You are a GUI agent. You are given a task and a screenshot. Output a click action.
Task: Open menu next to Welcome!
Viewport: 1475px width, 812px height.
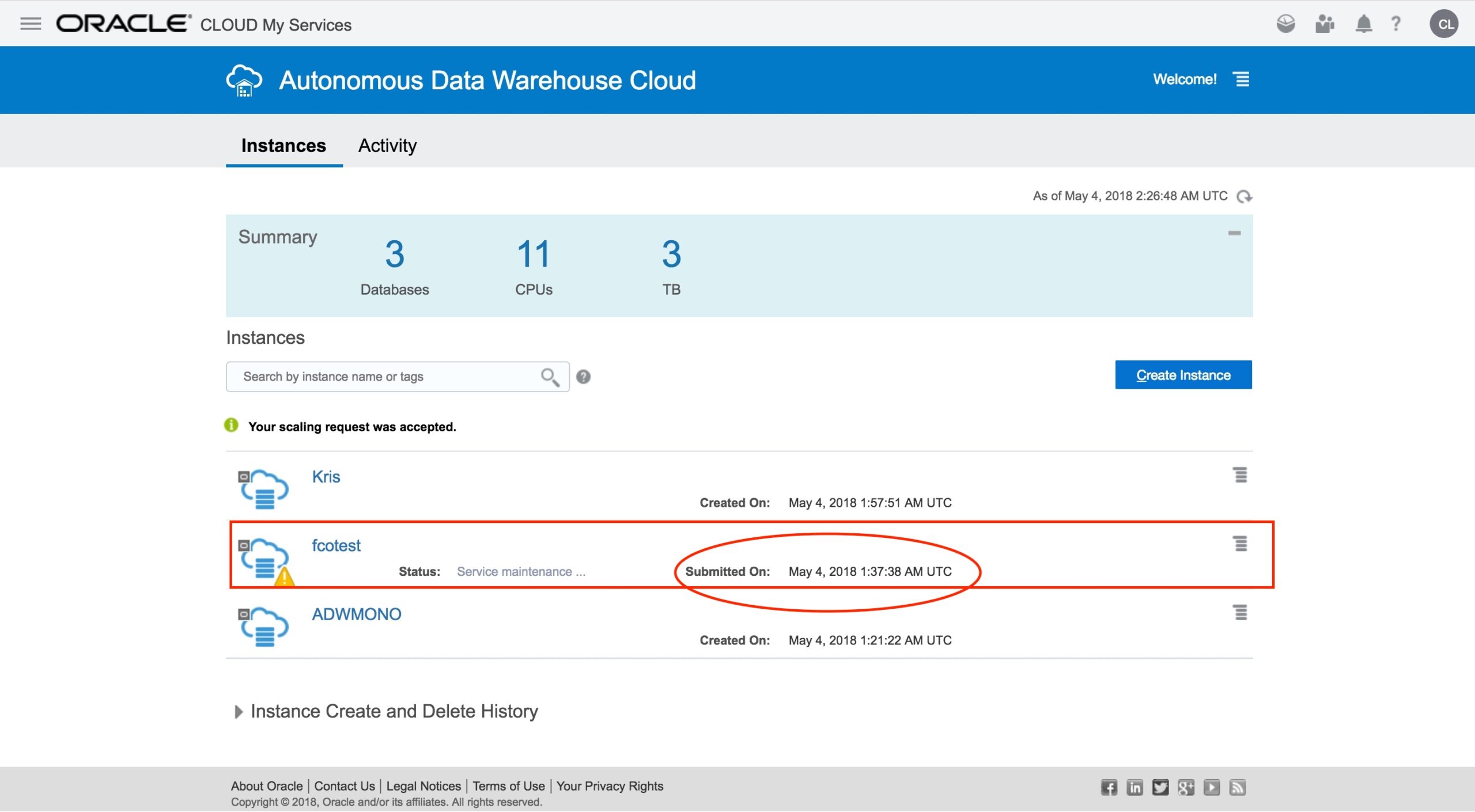[1242, 79]
